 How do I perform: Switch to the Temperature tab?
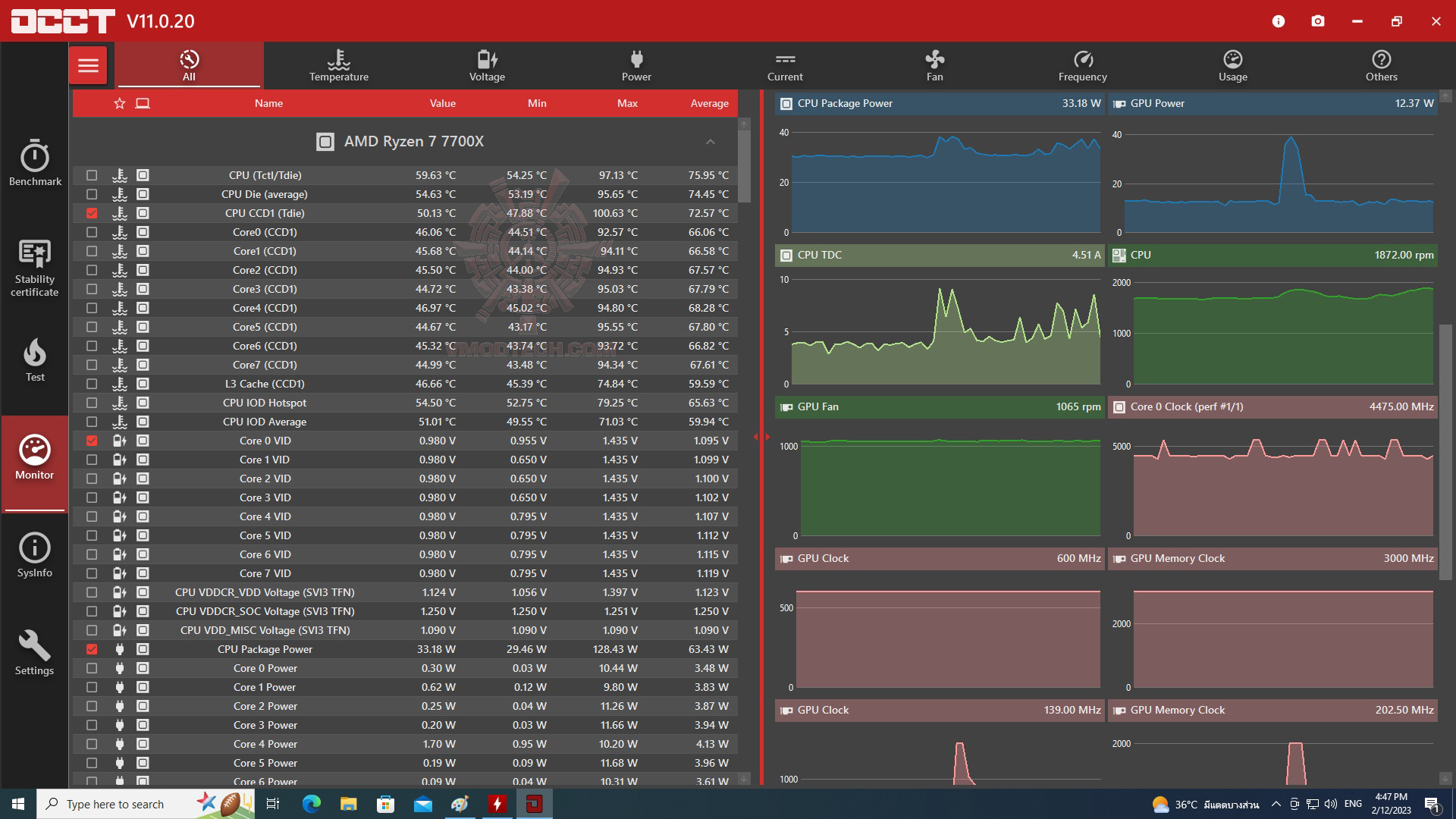click(x=338, y=66)
